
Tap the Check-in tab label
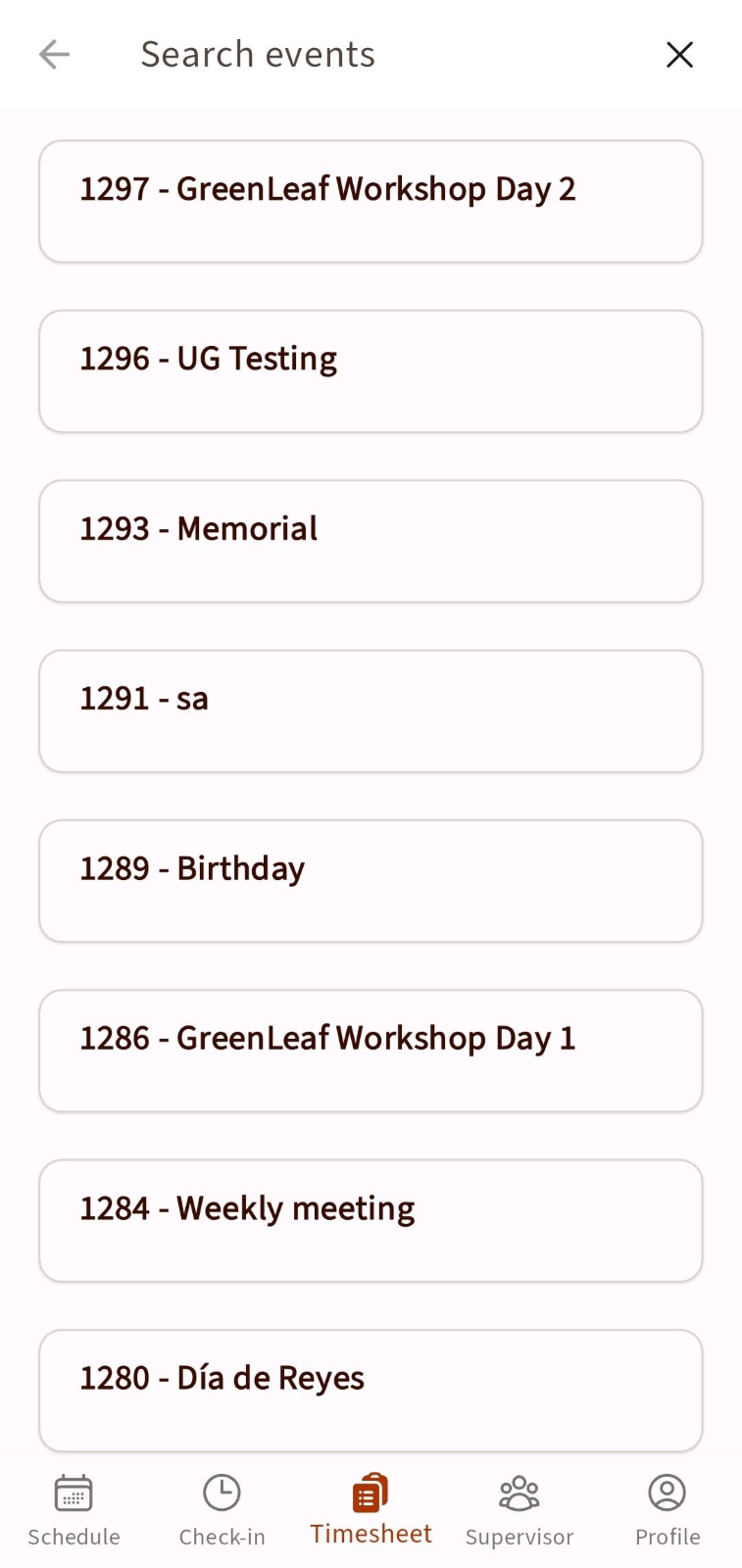pyautogui.click(x=222, y=1537)
